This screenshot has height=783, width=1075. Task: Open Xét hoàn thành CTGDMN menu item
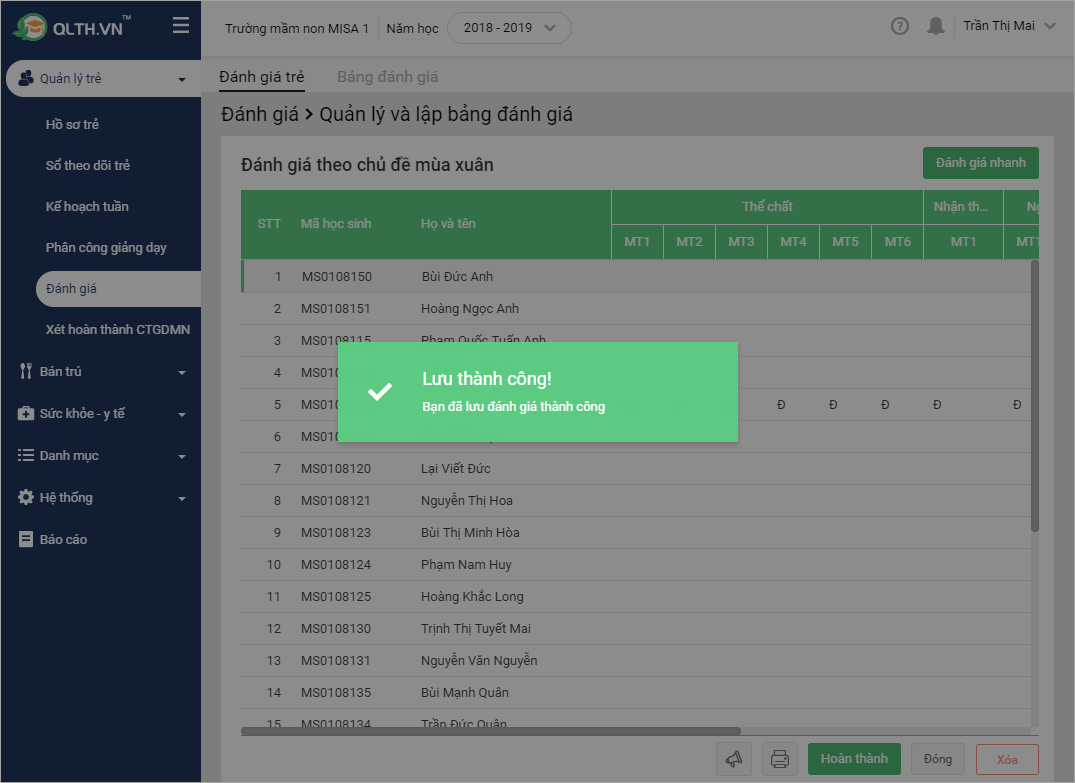(118, 329)
